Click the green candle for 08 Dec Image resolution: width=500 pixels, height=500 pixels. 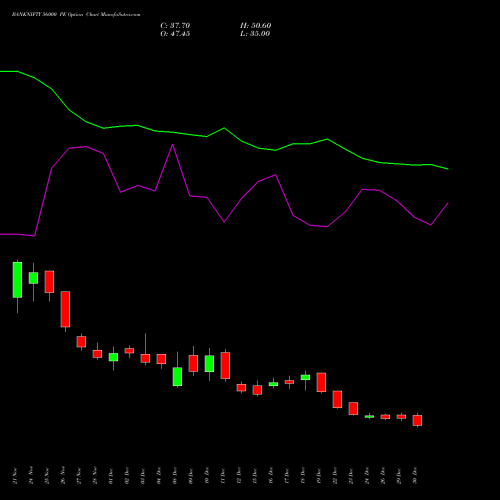pyautogui.click(x=177, y=377)
